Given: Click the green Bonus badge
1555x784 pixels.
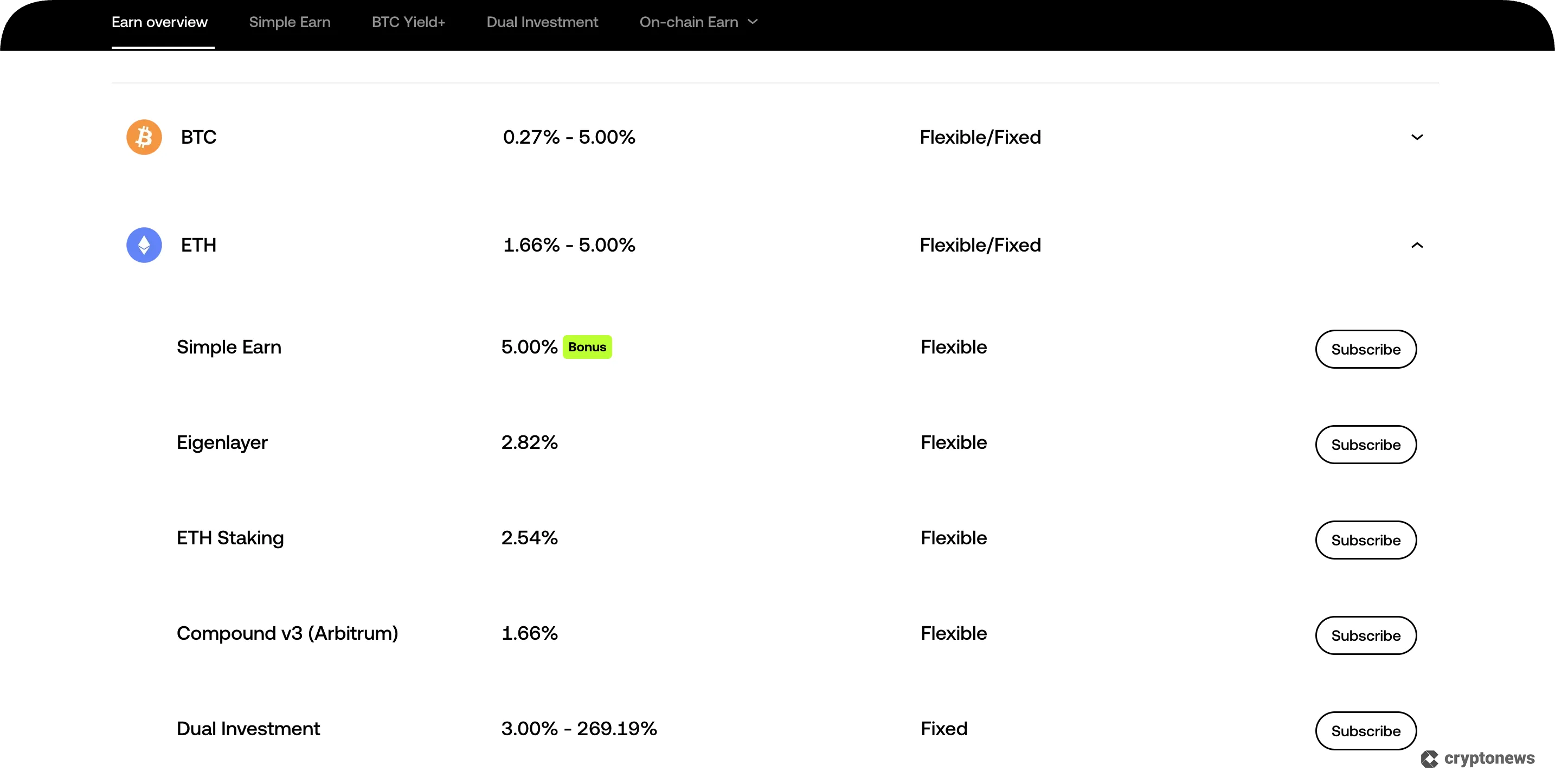Looking at the screenshot, I should pos(587,347).
